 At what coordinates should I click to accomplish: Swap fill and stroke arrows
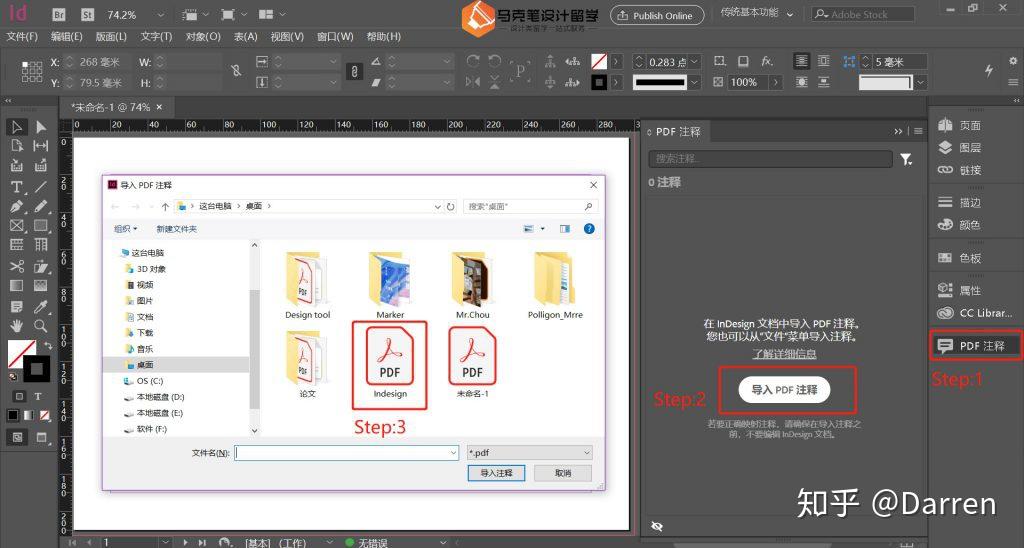(x=48, y=346)
